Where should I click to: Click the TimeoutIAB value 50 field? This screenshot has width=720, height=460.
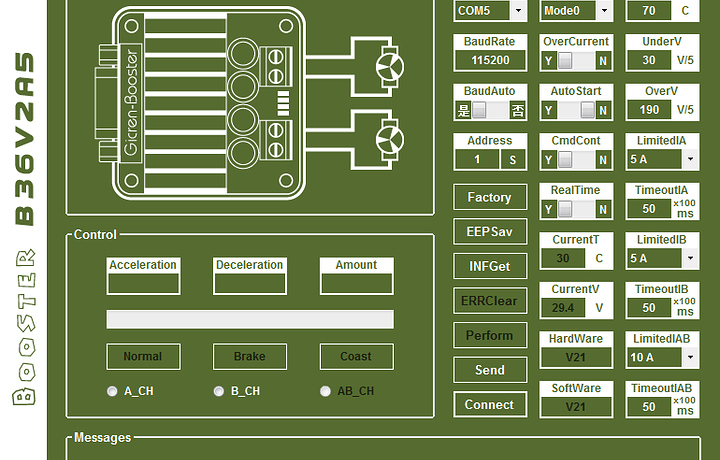649,407
